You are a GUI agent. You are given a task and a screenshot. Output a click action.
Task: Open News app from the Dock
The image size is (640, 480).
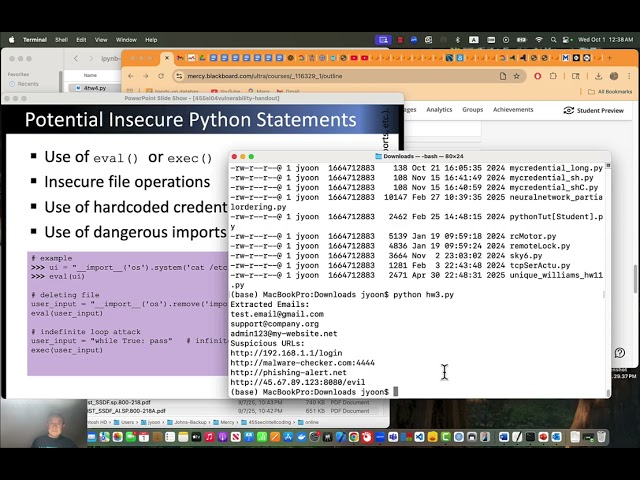tap(236, 437)
